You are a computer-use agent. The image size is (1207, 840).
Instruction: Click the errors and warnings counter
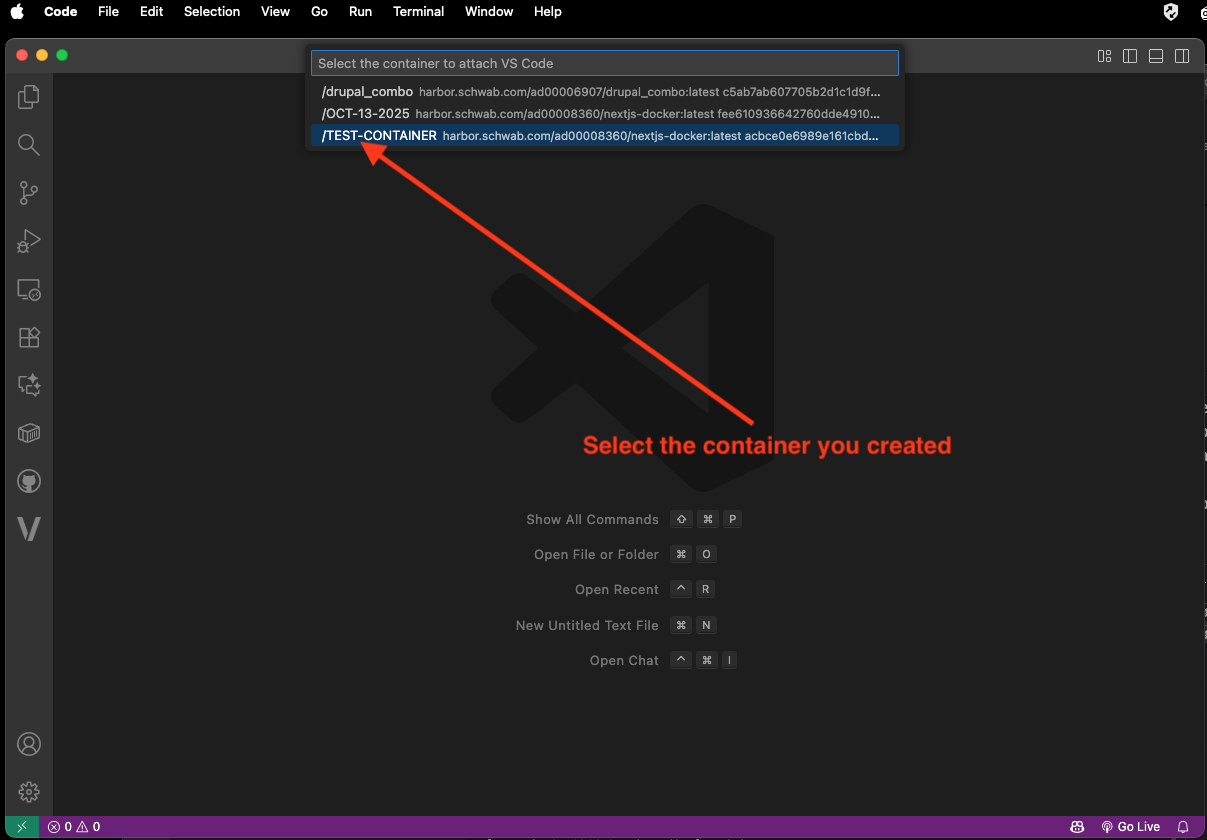(x=72, y=827)
